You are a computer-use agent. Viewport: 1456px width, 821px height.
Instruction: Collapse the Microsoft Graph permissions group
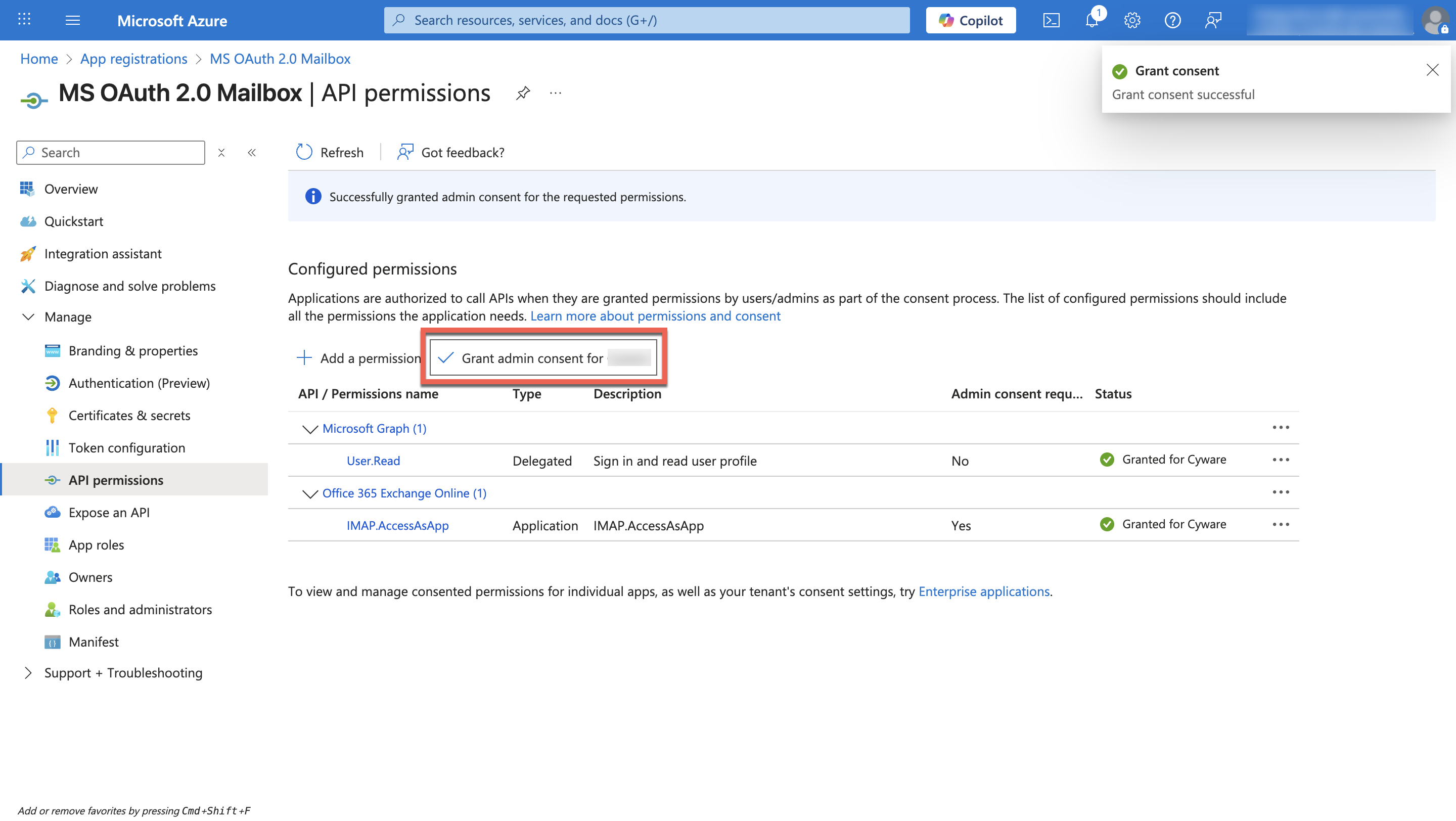[x=310, y=429]
